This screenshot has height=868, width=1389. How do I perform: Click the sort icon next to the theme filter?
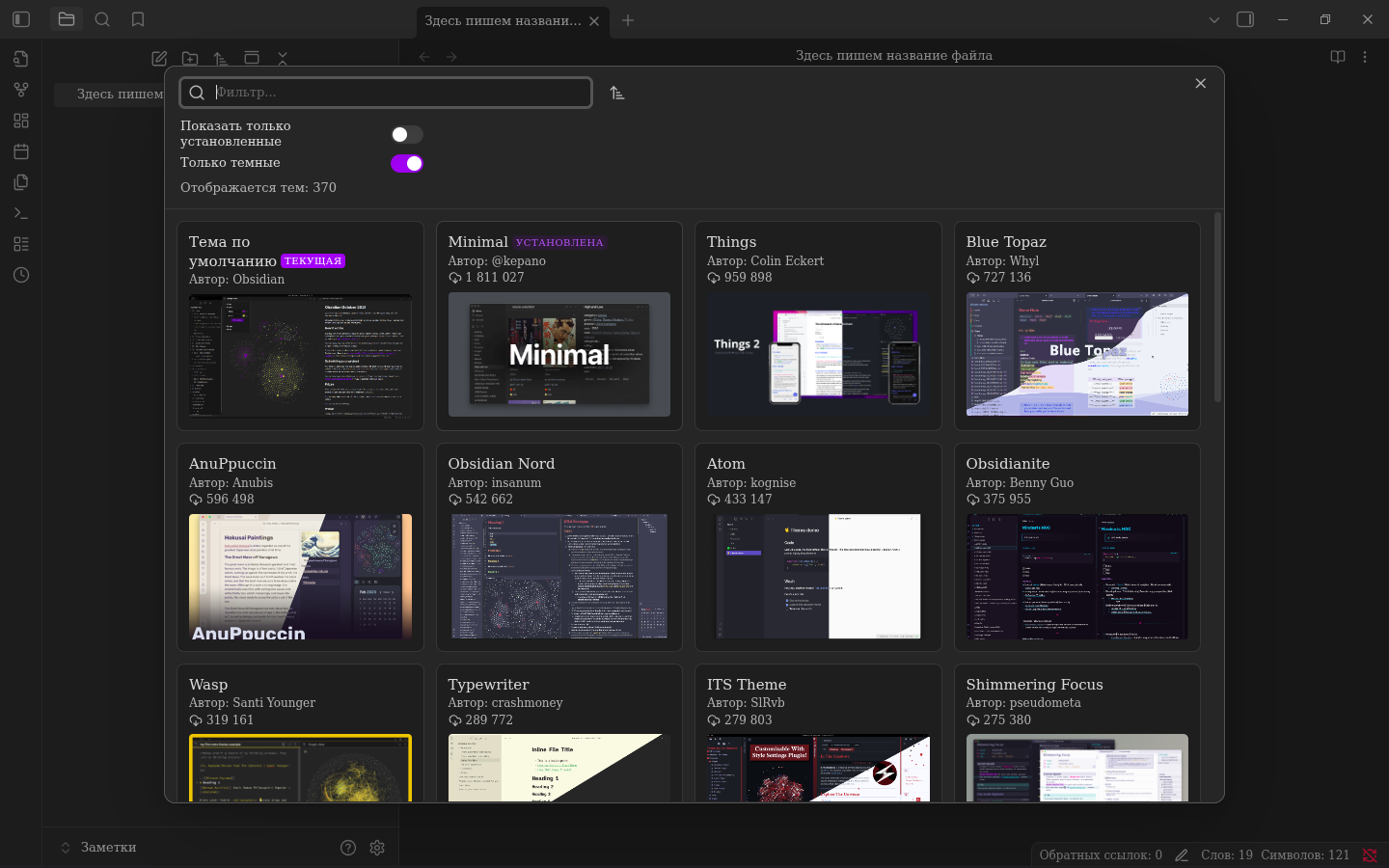click(x=617, y=93)
